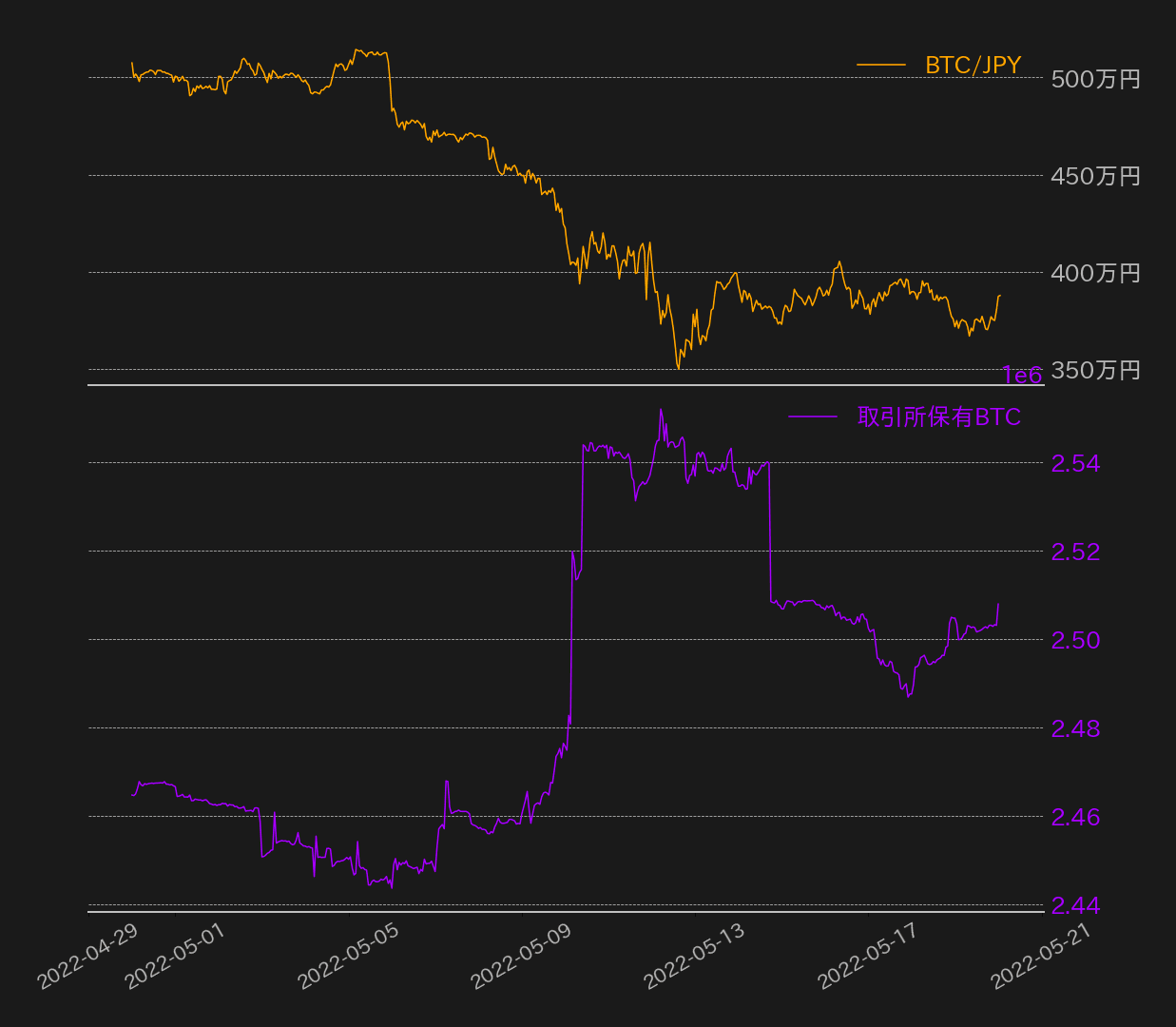Click the 2.44 holdings axis tick label
This screenshot has width=1176, height=1027.
click(1075, 906)
